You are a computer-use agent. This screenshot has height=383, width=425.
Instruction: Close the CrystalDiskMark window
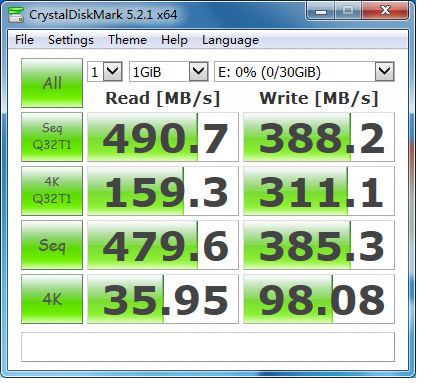pos(385,11)
